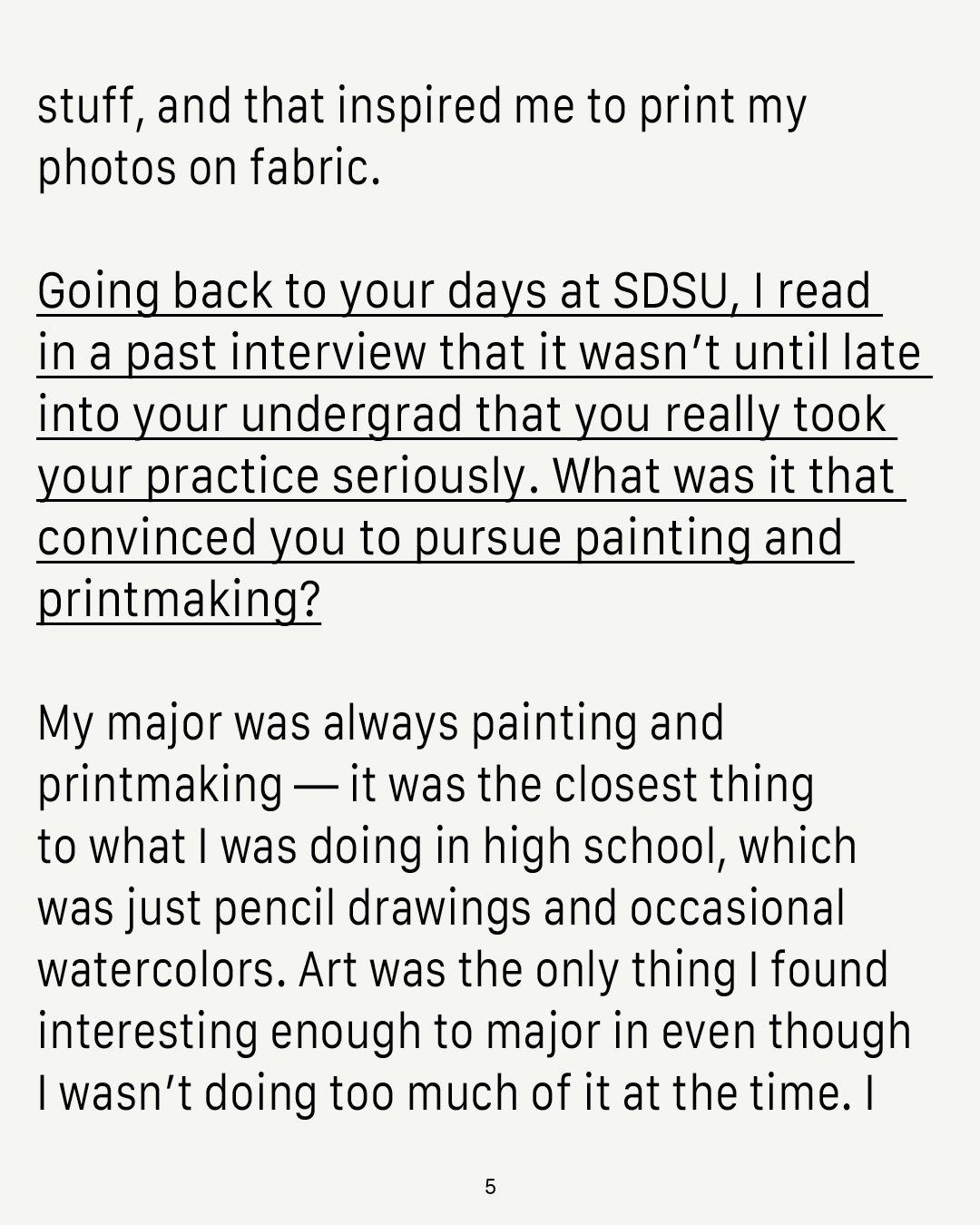Click the em dash after 'printmaking'

[x=316, y=787]
